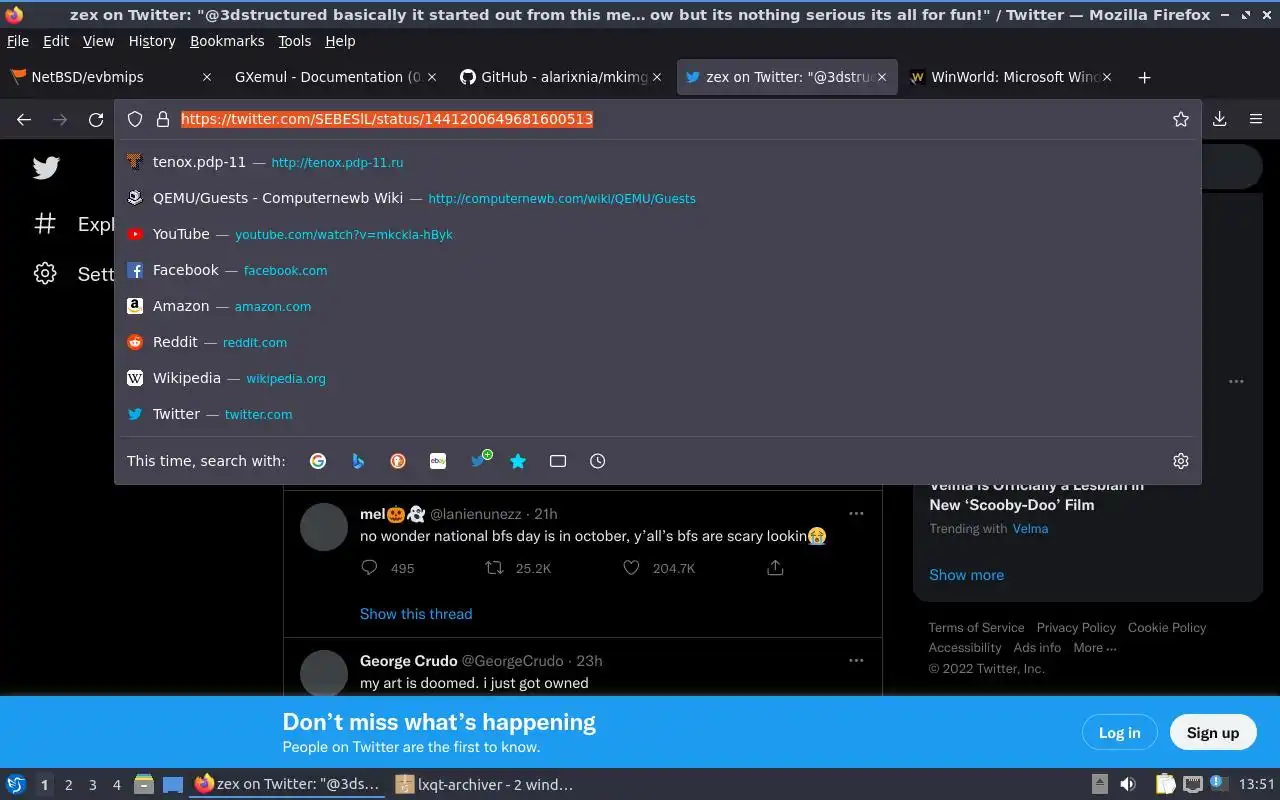Search with DuckDuckGo engine icon
This screenshot has height=800, width=1280.
tap(398, 461)
